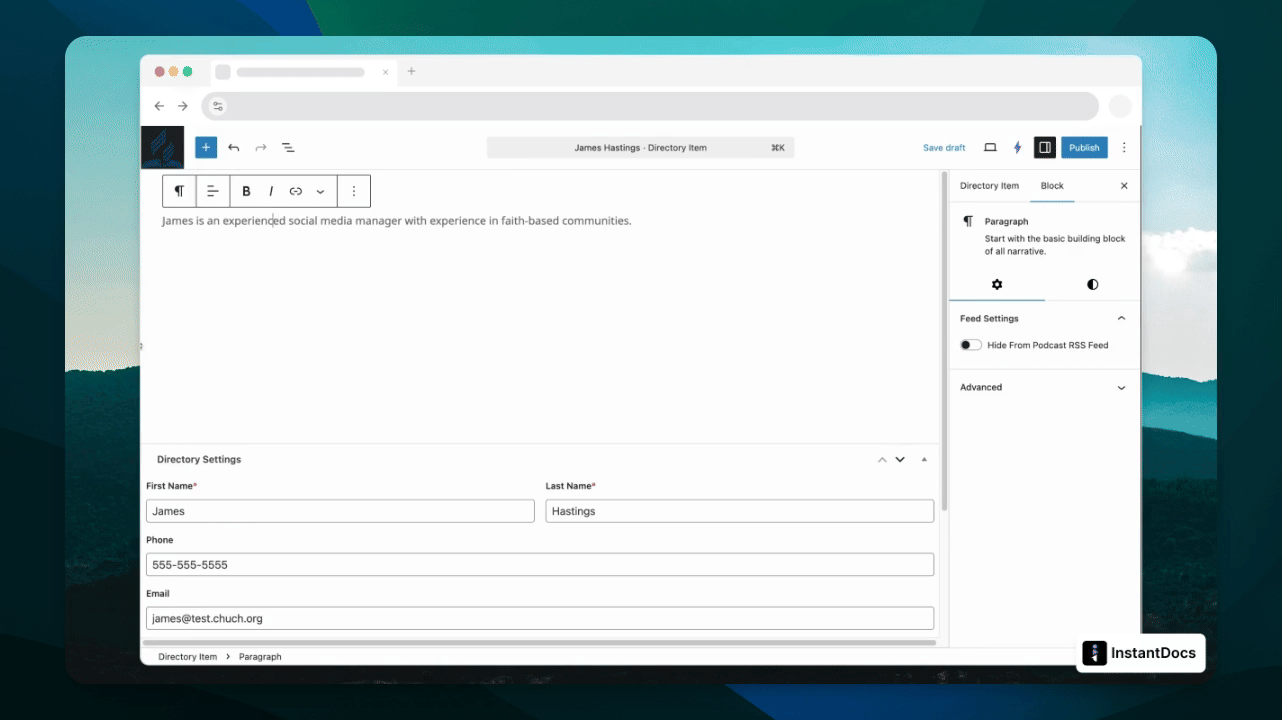Viewport: 1282px width, 720px height.
Task: Select Directory Item in footer breadcrumb
Action: coord(188,657)
